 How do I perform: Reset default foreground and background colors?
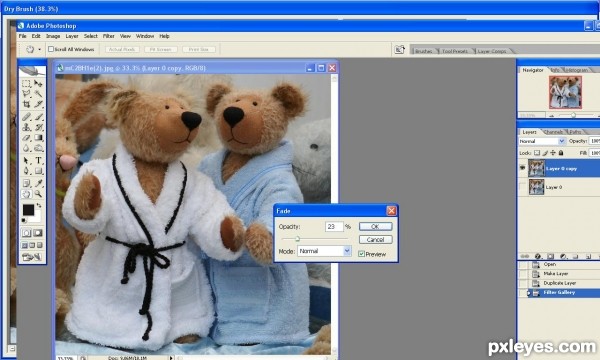(24, 220)
